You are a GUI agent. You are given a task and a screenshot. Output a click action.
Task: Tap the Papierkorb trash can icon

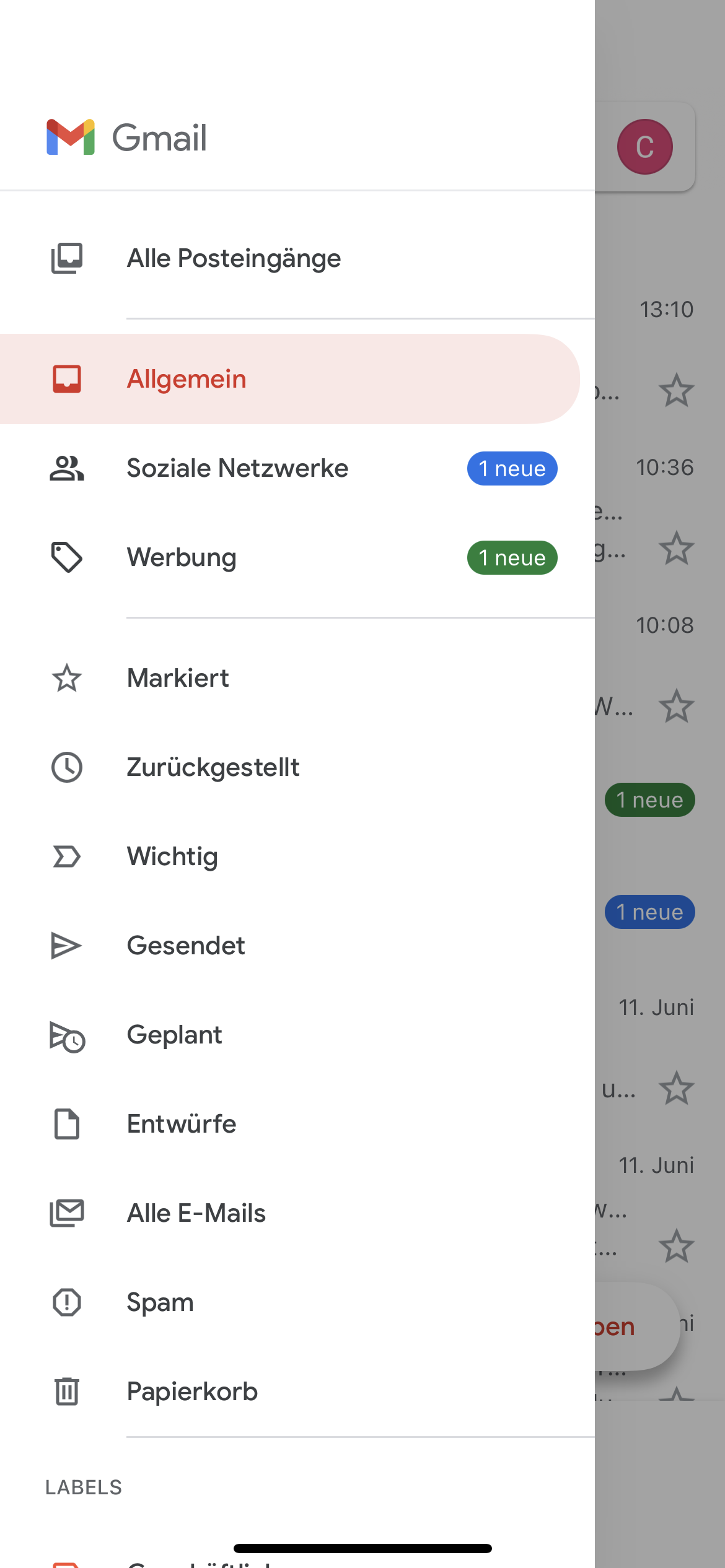(x=67, y=1392)
